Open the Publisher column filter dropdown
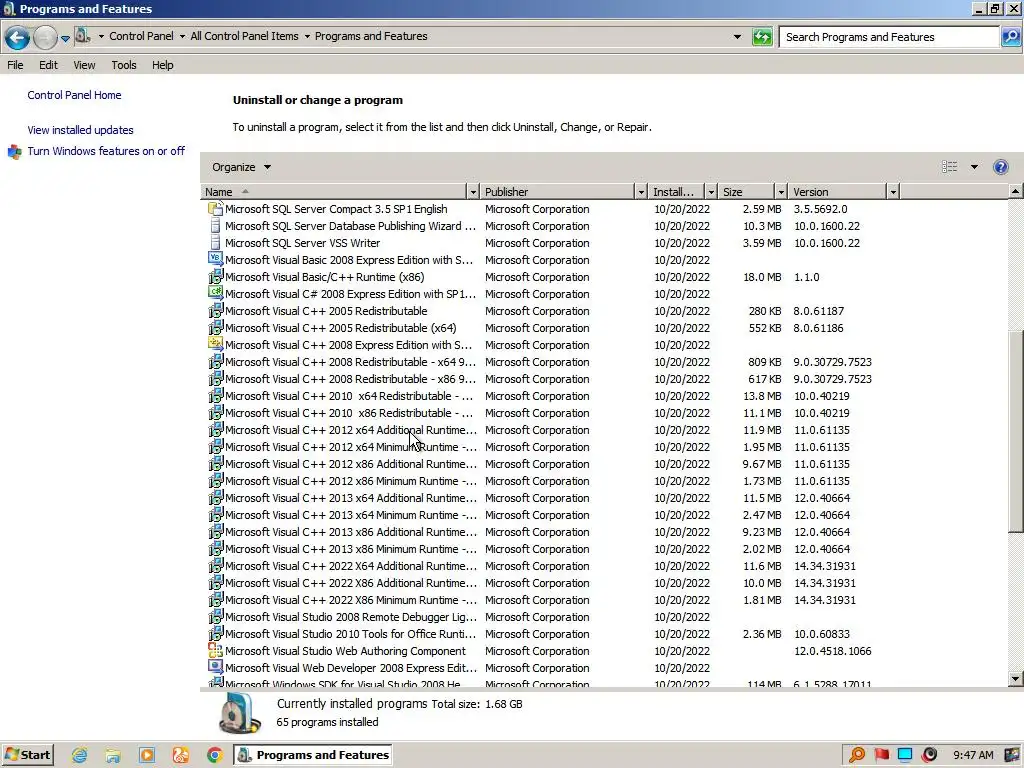Screen dimensions: 1024x768 [641, 191]
